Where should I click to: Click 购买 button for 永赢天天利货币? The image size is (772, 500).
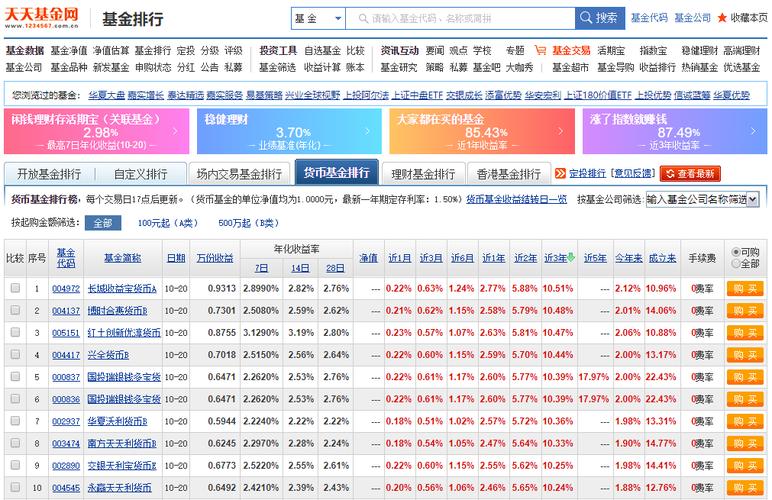click(x=745, y=488)
